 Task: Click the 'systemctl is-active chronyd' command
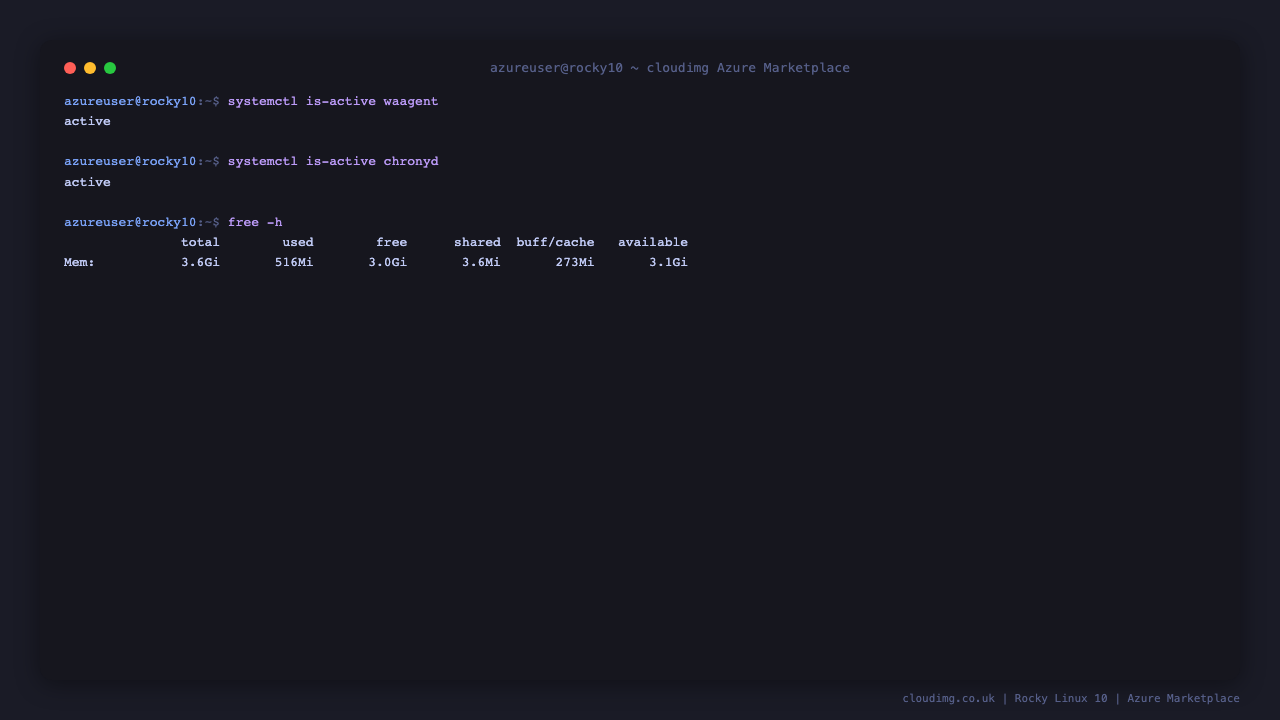tap(333, 162)
